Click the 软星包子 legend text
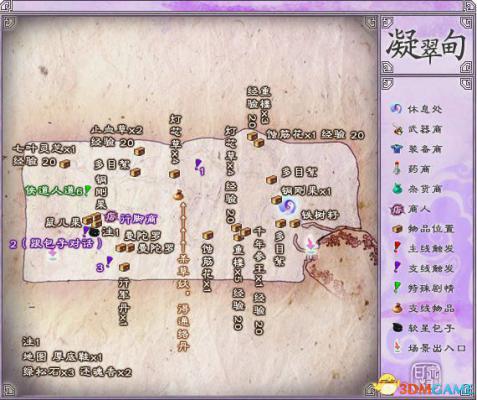Viewport: 477px width, 400px height. (431, 328)
